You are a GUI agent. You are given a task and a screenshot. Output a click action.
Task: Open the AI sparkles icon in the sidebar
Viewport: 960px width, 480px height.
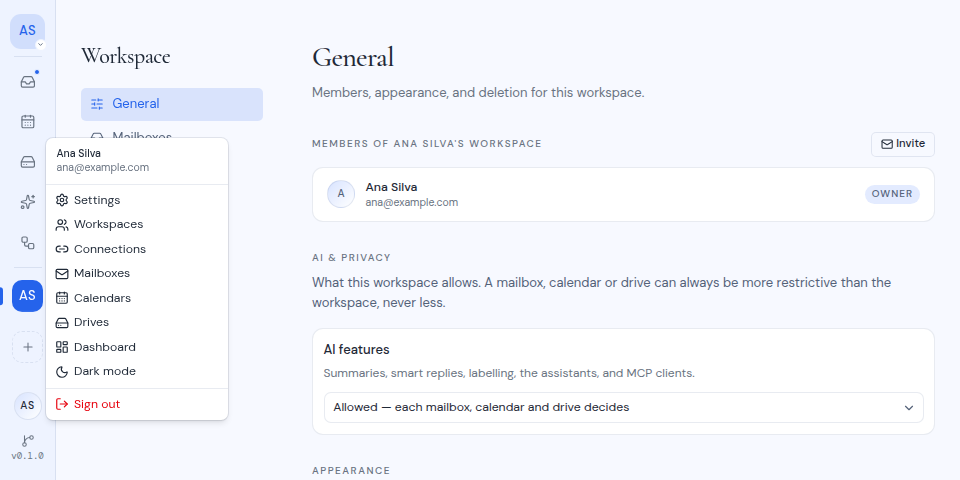[x=28, y=202]
